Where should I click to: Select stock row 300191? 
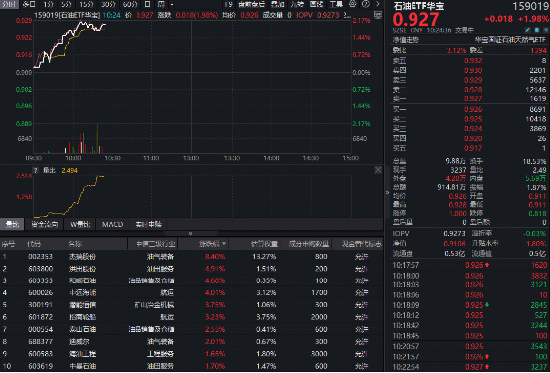[x=191, y=305]
